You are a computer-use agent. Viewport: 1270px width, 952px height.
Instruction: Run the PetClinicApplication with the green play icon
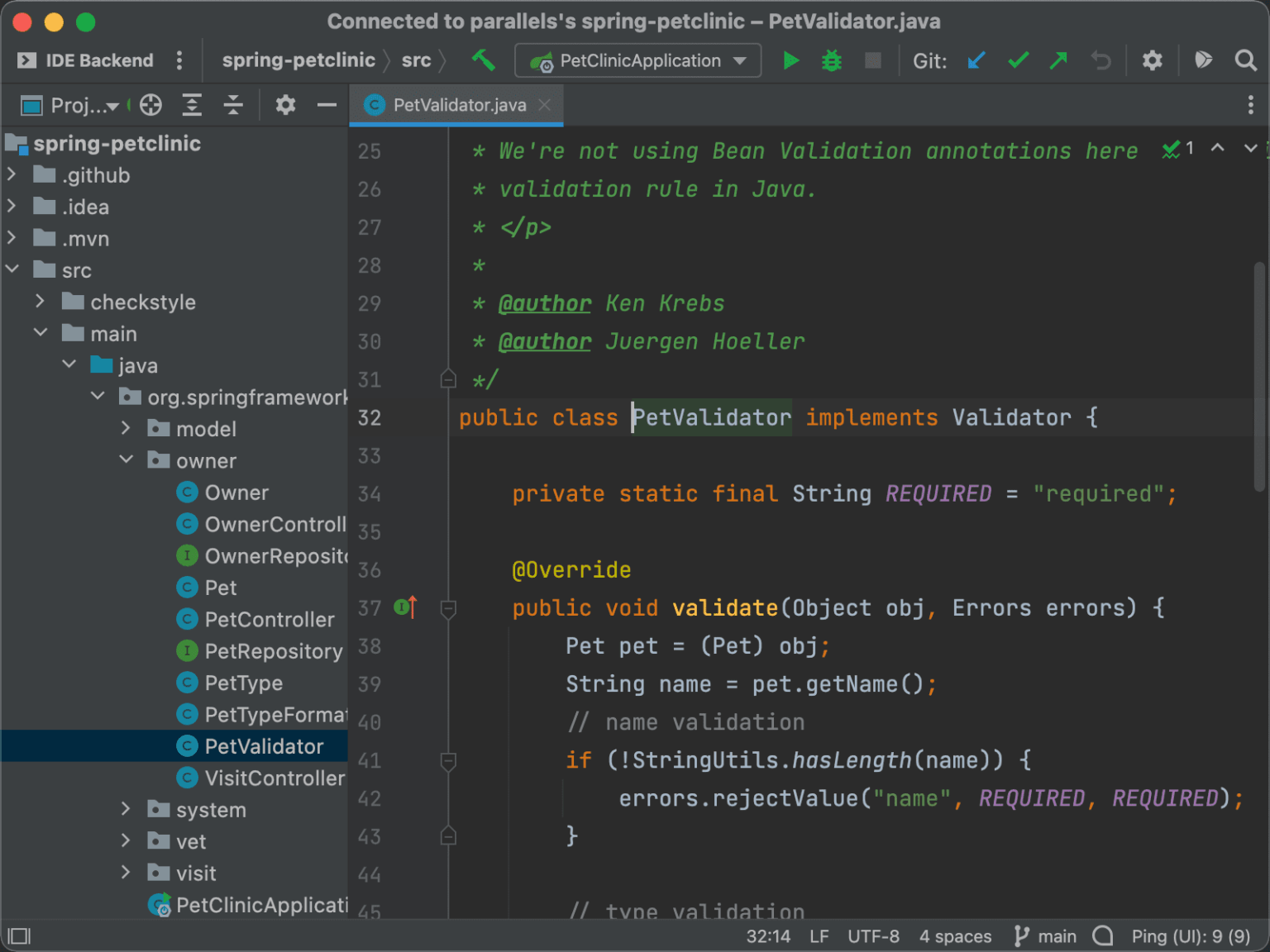(790, 60)
